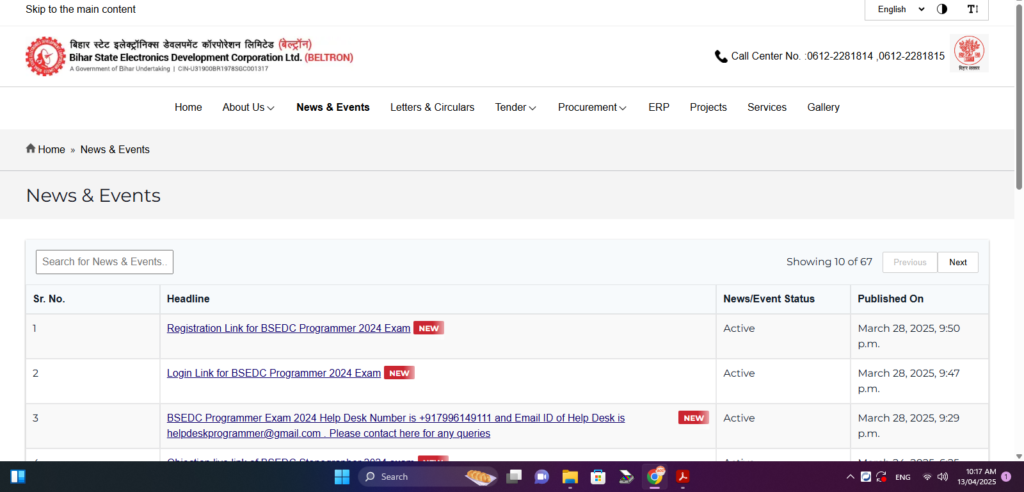Open the notification count badge
The image size is (1024, 492).
tap(1006, 477)
